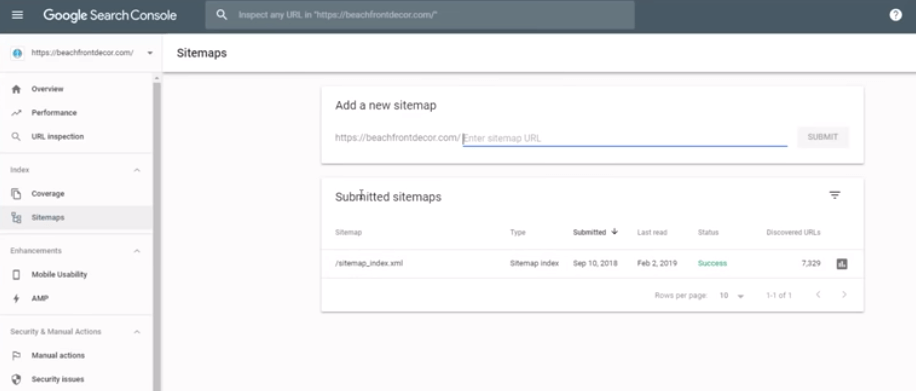916x391 pixels.
Task: Open the Help question mark icon
Action: (895, 15)
